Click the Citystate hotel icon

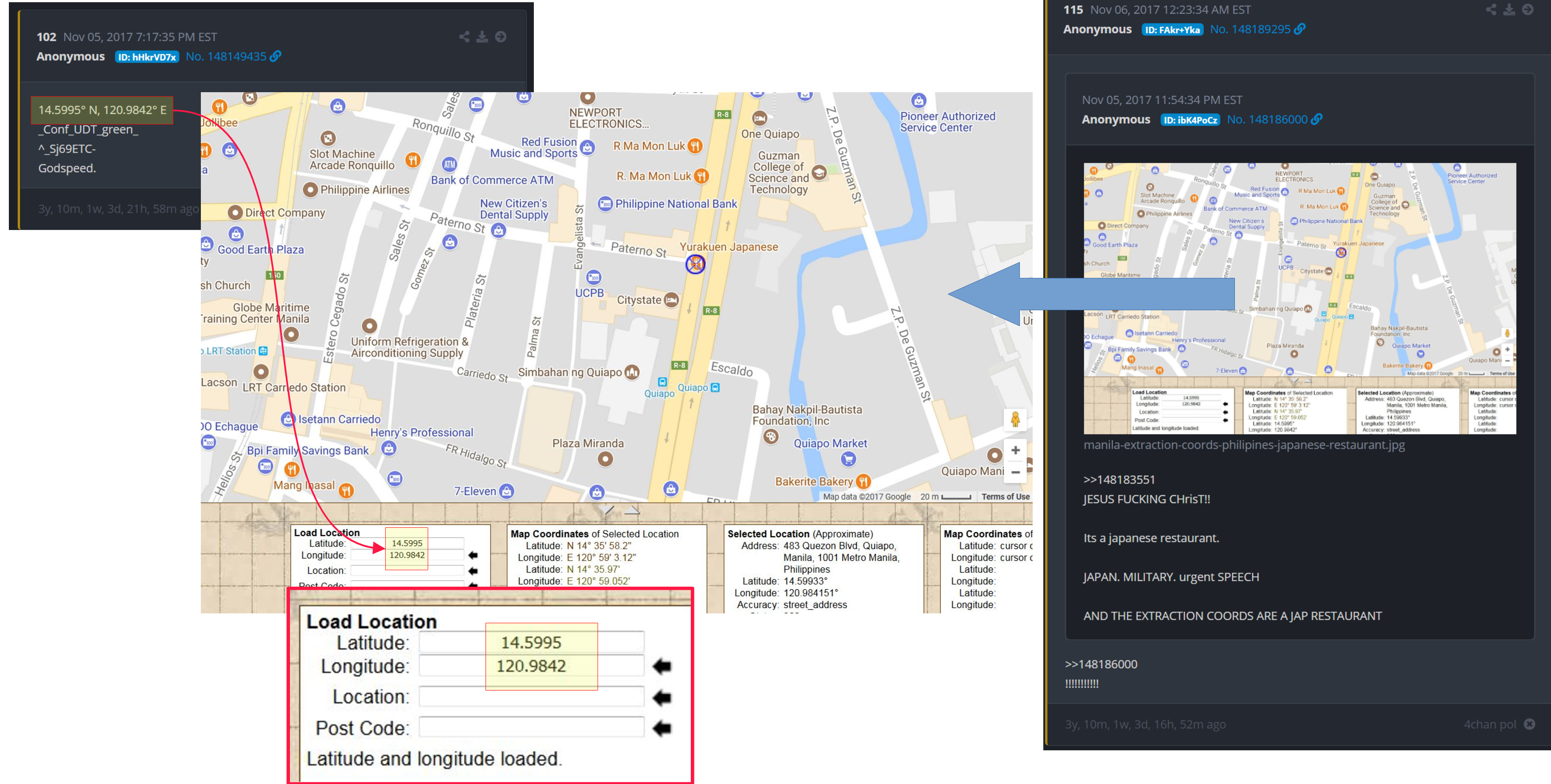pyautogui.click(x=671, y=300)
